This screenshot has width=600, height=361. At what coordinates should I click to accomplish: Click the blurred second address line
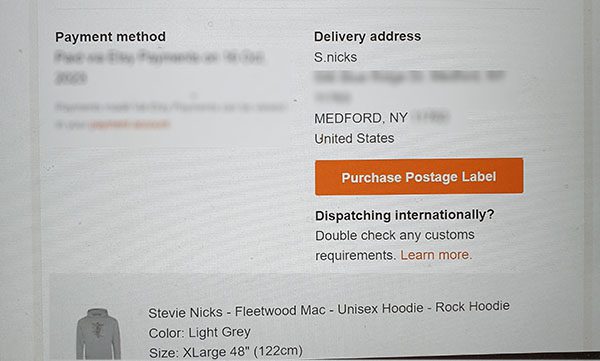[332, 98]
